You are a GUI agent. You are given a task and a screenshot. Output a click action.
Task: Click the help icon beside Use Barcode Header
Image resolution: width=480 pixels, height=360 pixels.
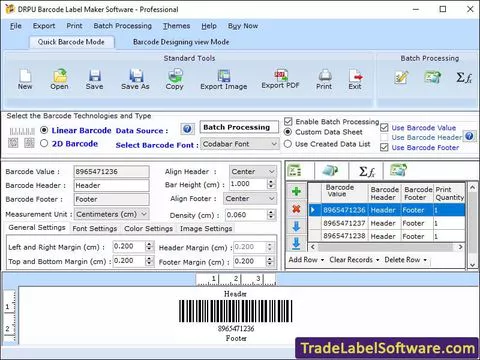pyautogui.click(x=470, y=136)
